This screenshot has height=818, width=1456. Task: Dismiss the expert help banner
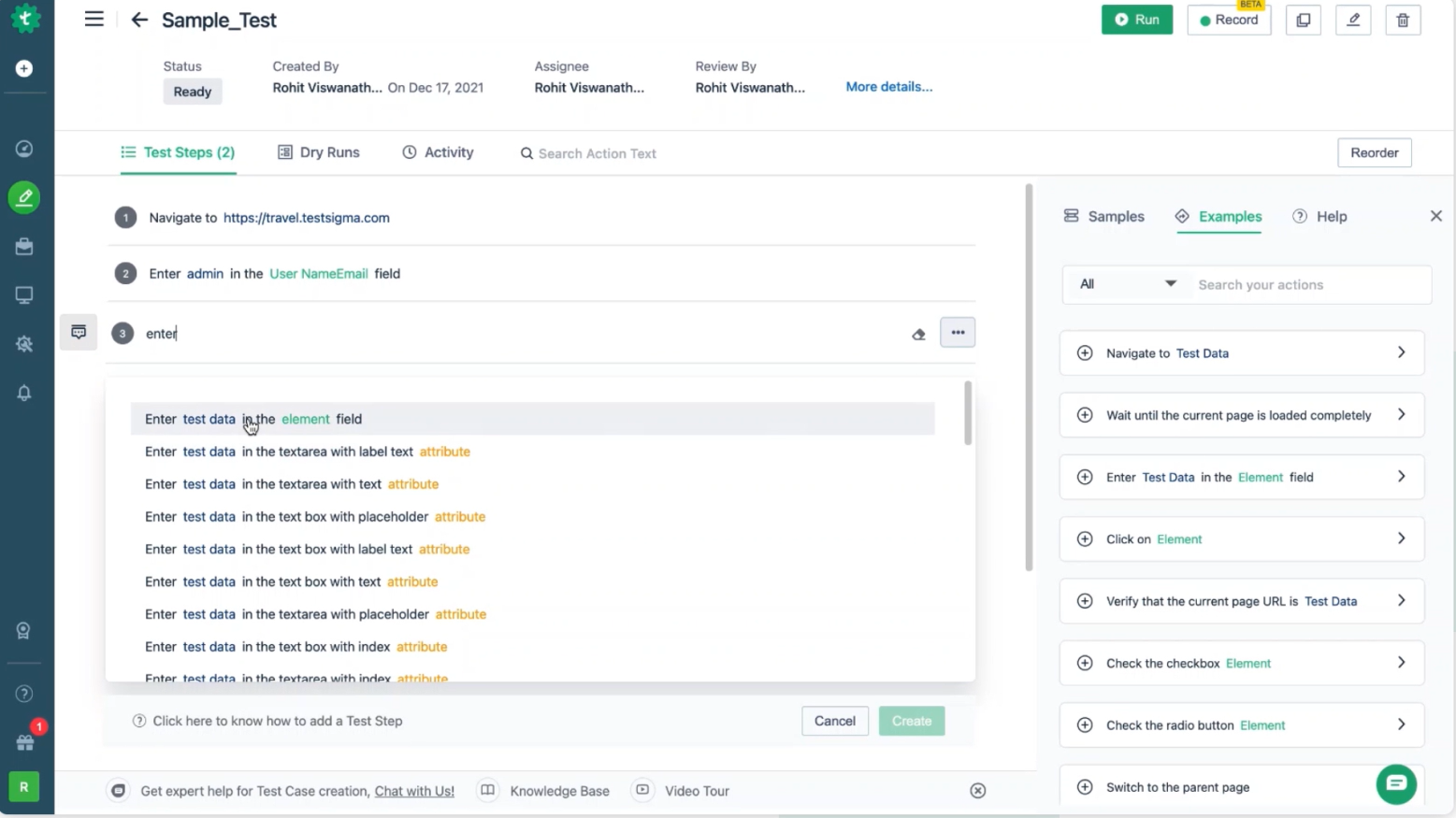tap(977, 791)
